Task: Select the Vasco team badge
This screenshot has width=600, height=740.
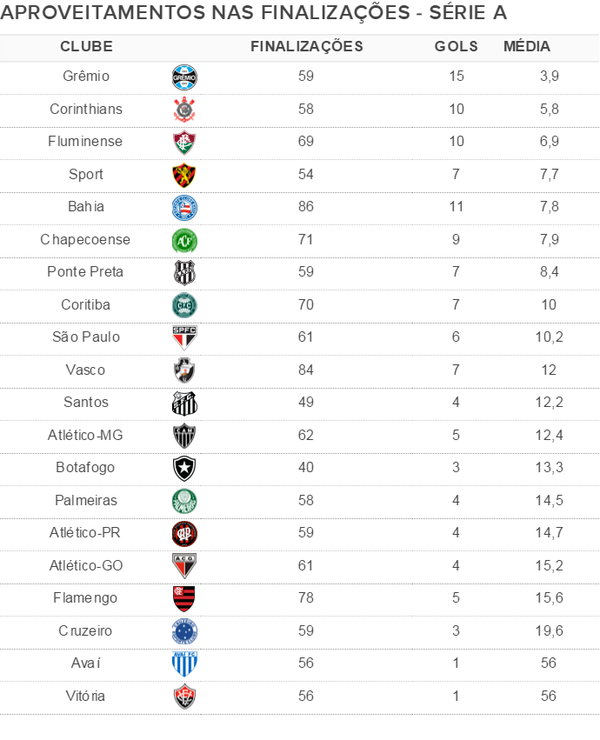Action: tap(184, 370)
